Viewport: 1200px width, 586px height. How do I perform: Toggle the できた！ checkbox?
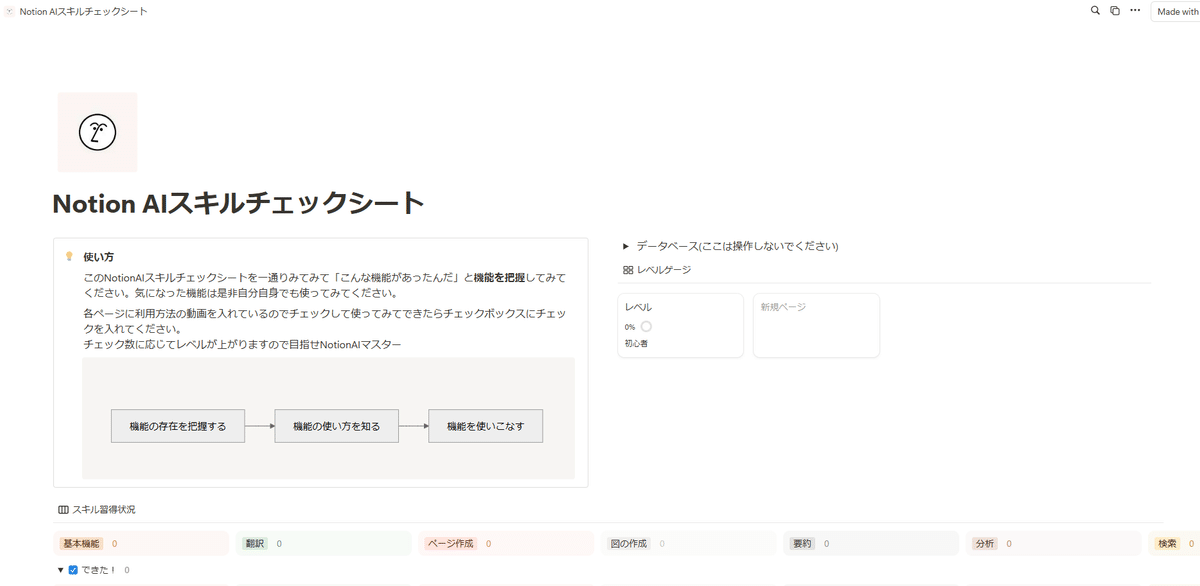click(73, 569)
